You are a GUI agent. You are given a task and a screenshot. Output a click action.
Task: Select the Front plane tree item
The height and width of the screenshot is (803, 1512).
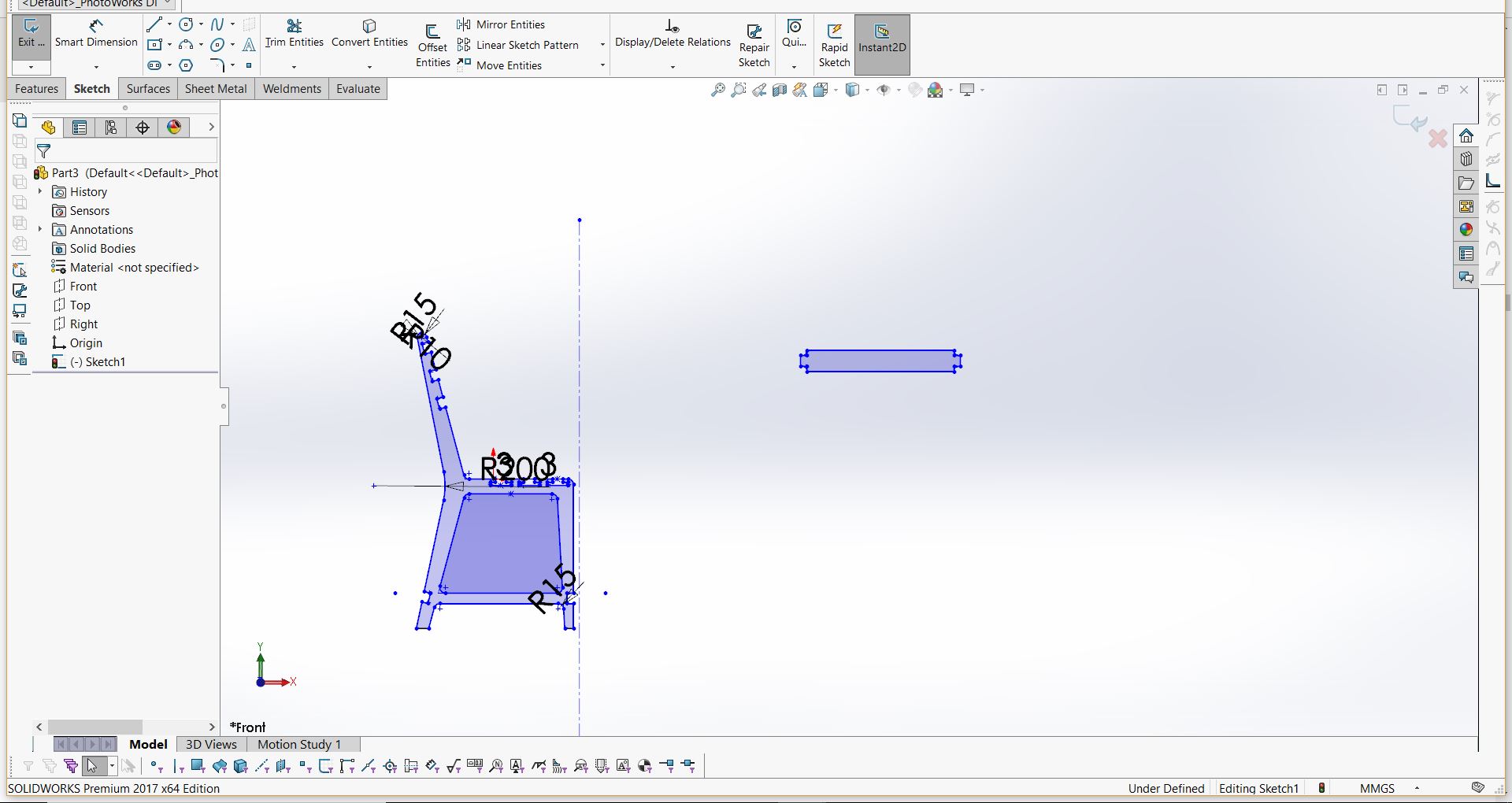(x=75, y=286)
